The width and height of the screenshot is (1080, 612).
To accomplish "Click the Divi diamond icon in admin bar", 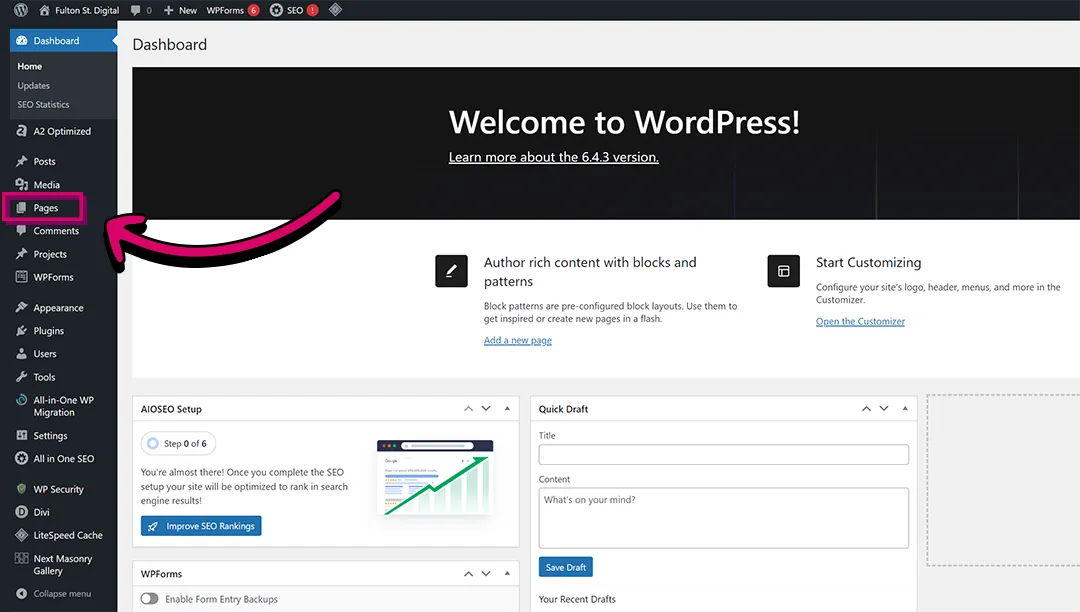I will pos(336,10).
